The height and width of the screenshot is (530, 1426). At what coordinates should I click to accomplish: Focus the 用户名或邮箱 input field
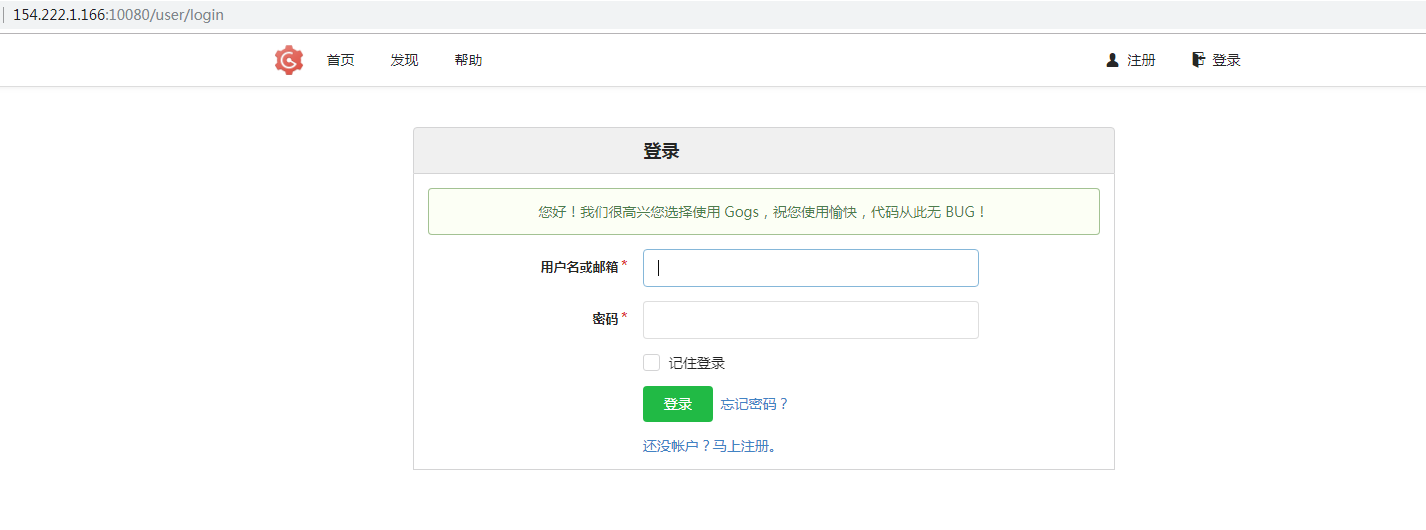coord(810,268)
